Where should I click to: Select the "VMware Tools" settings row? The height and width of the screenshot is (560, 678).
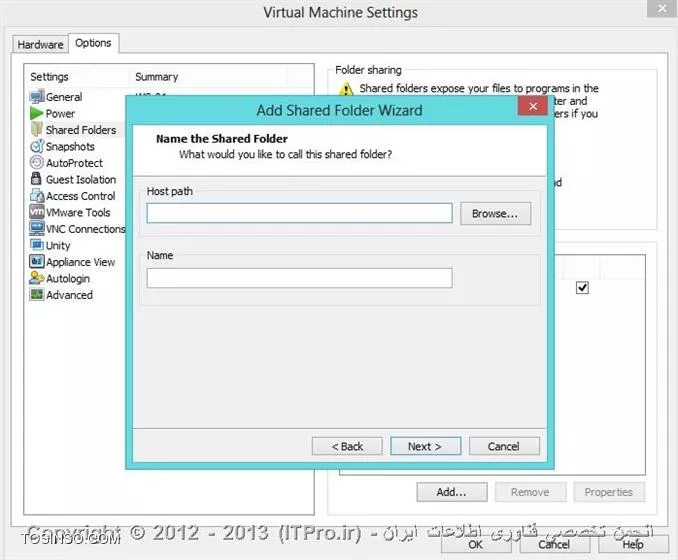[x=77, y=212]
